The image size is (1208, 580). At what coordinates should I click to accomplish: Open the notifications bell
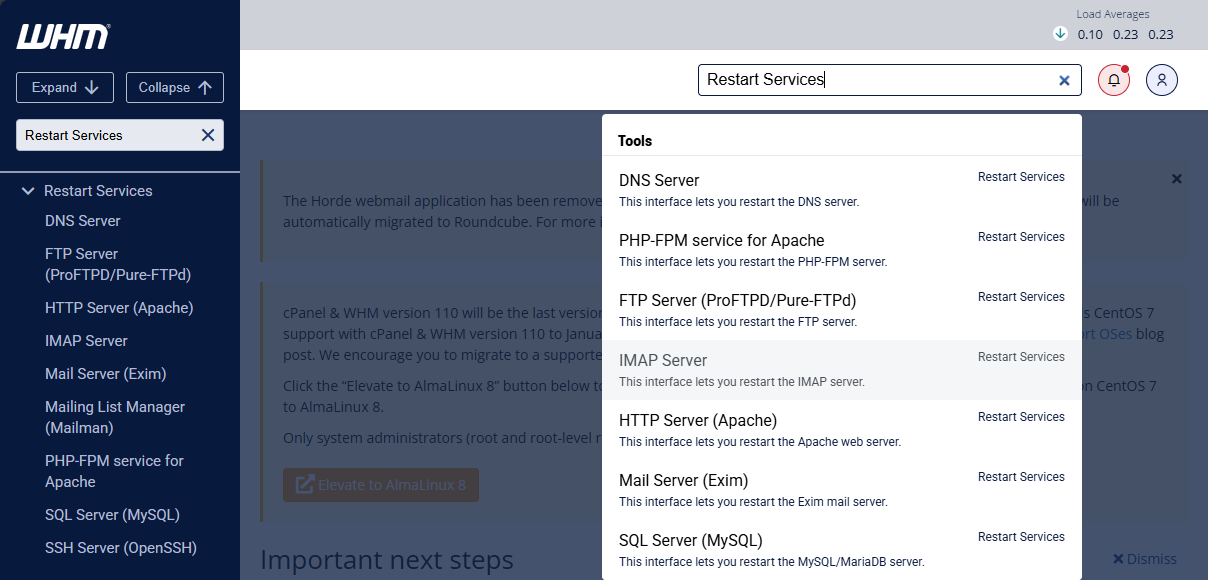1113,79
